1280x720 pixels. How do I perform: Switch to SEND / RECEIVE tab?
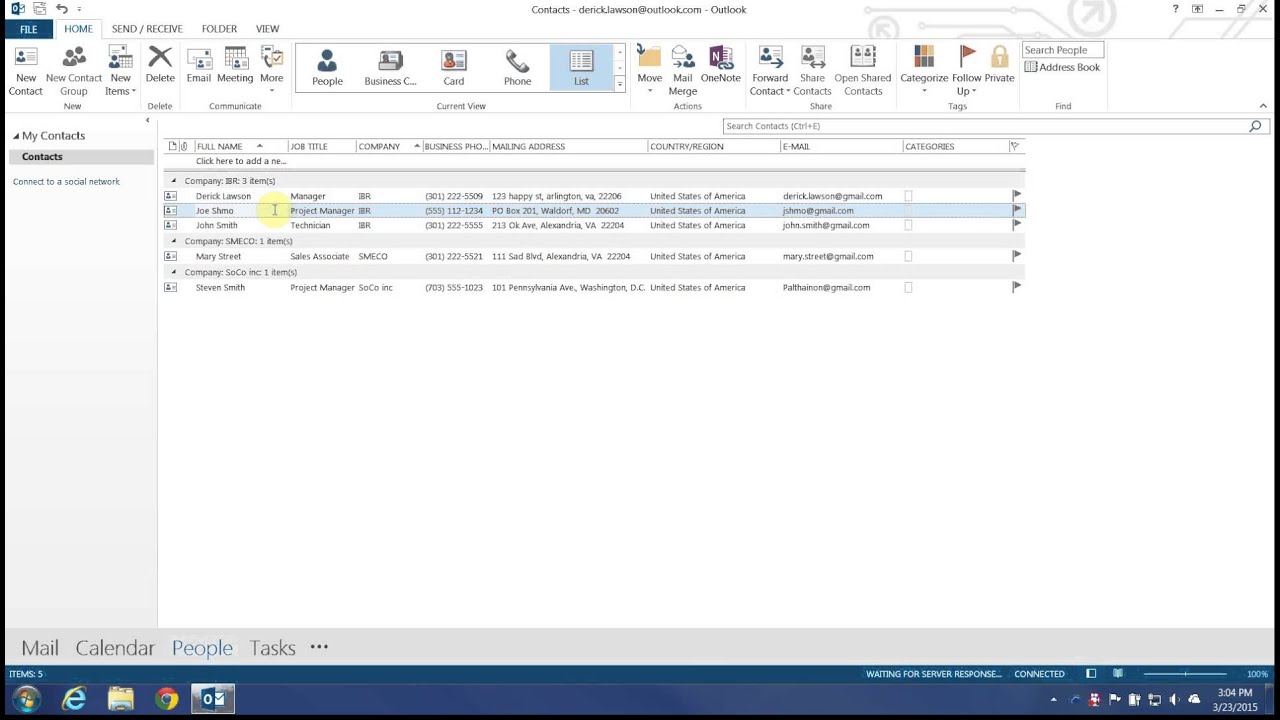pos(147,29)
